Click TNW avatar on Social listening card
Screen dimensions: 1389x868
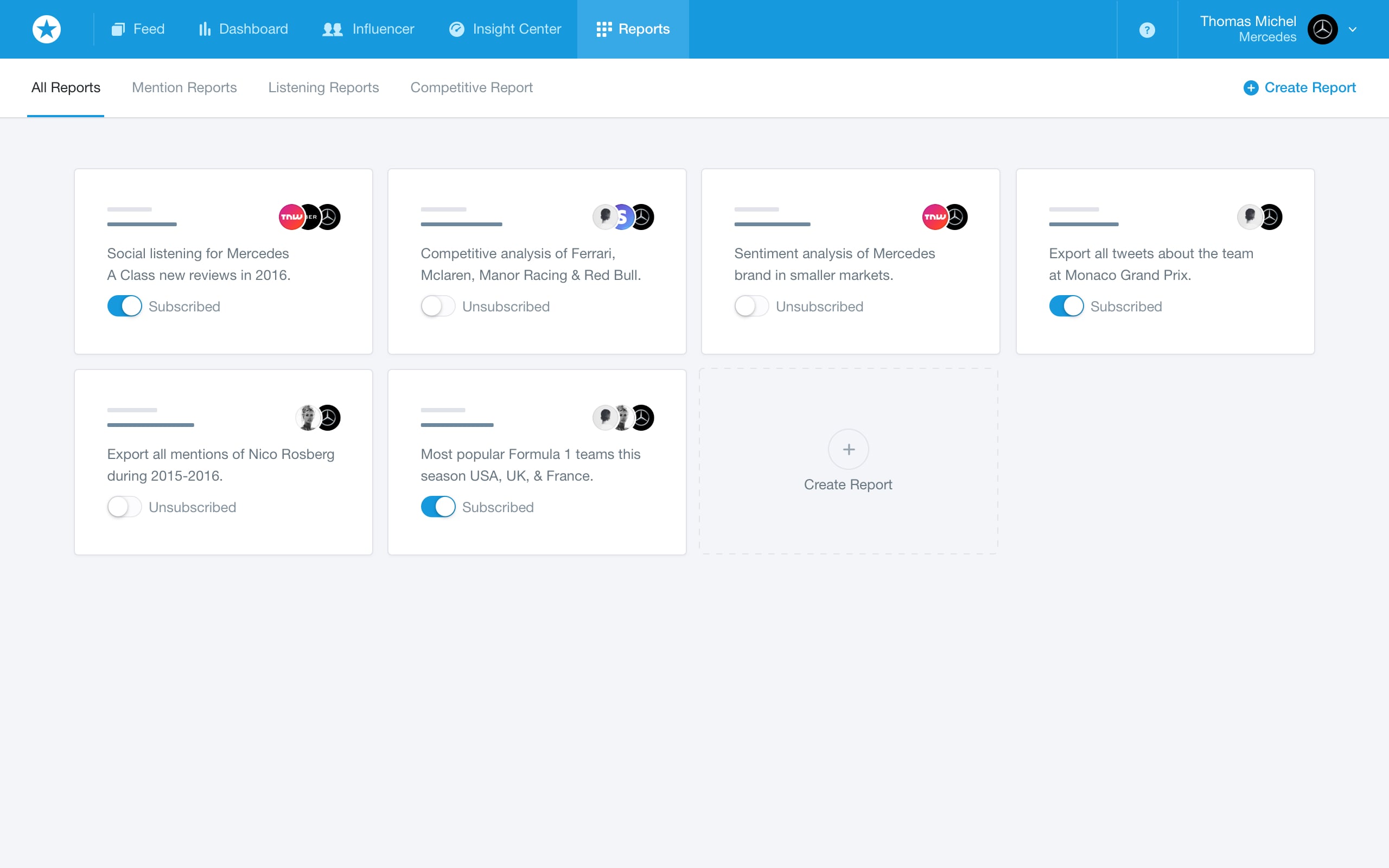click(290, 217)
